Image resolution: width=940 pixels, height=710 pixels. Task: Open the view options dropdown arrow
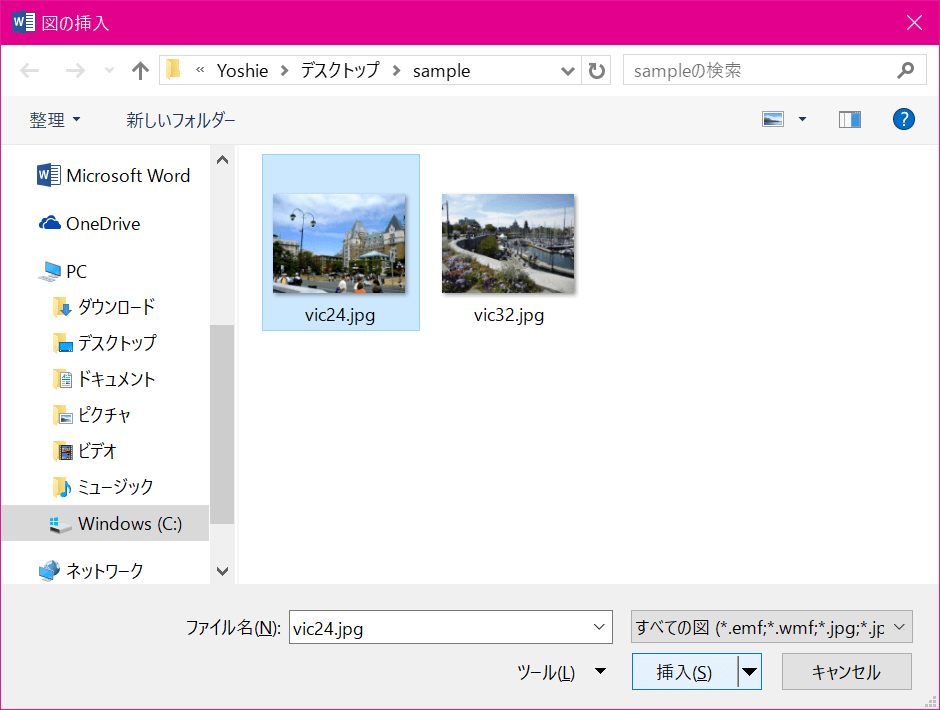pos(802,119)
